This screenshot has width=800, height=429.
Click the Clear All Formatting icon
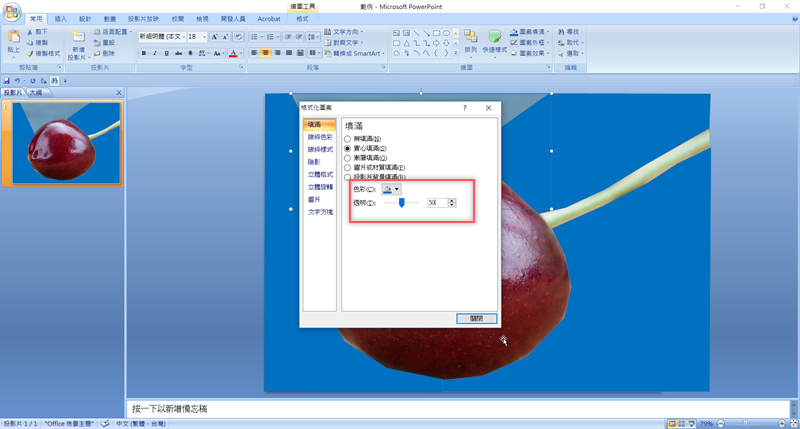[x=238, y=37]
